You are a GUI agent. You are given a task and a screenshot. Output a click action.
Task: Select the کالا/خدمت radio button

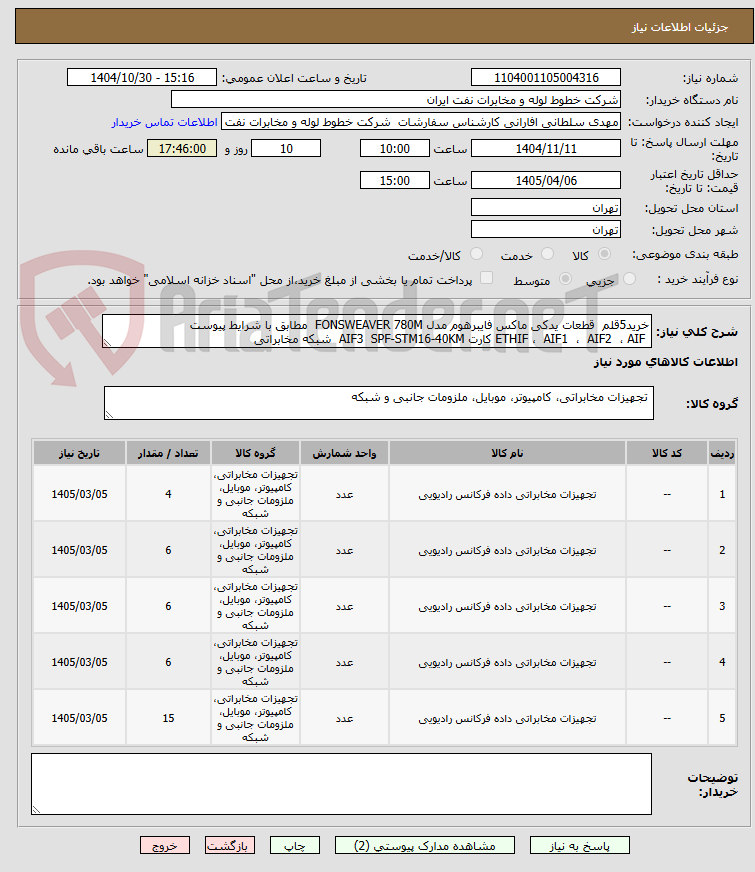[x=476, y=254]
